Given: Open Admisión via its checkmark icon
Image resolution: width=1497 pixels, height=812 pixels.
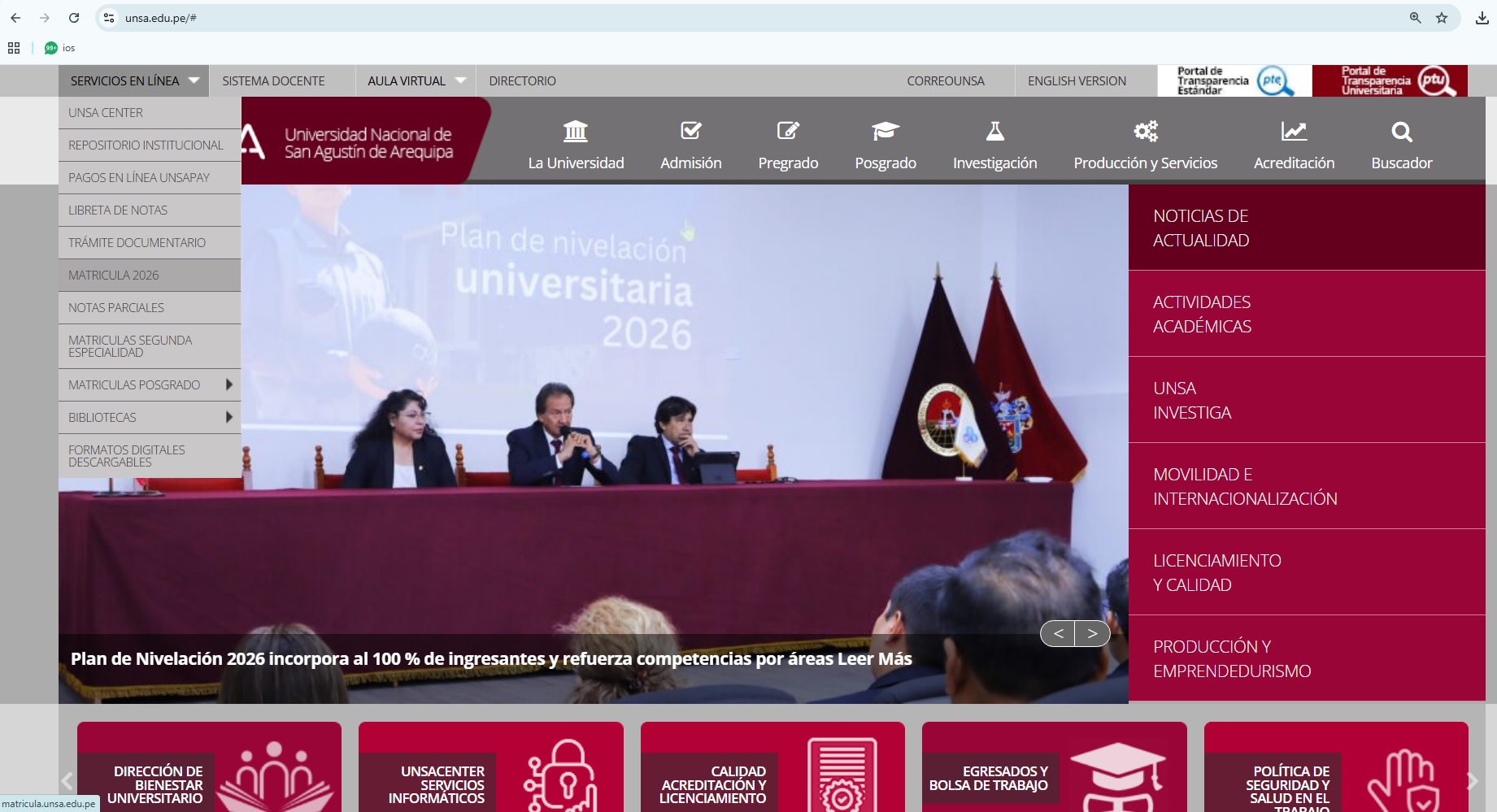Looking at the screenshot, I should pyautogui.click(x=690, y=131).
